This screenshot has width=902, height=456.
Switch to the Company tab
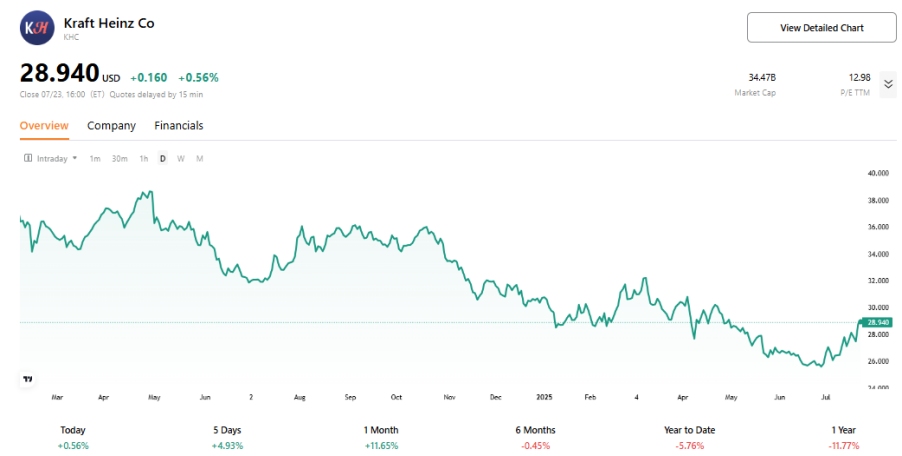pyautogui.click(x=111, y=126)
